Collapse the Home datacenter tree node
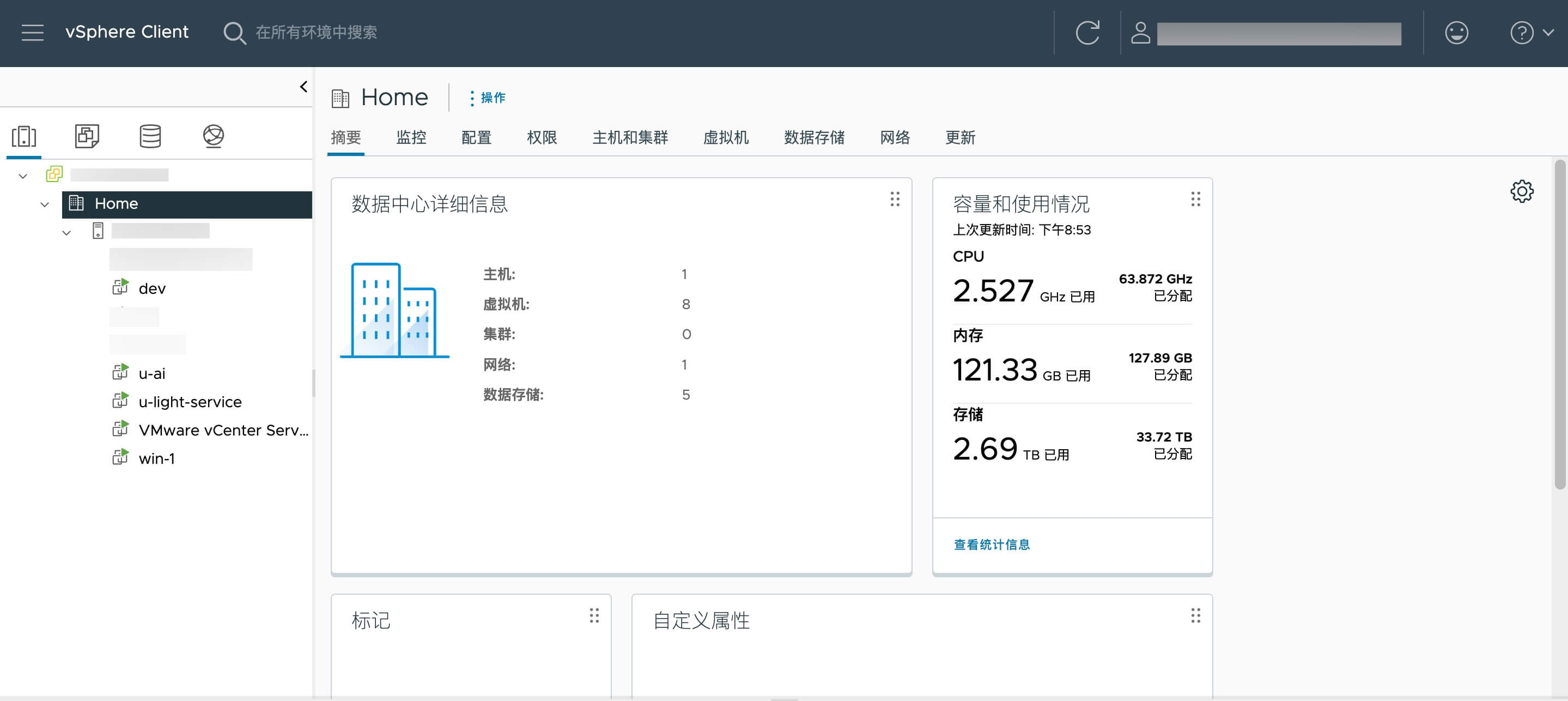Screen dimensions: 1568x701 (x=45, y=204)
